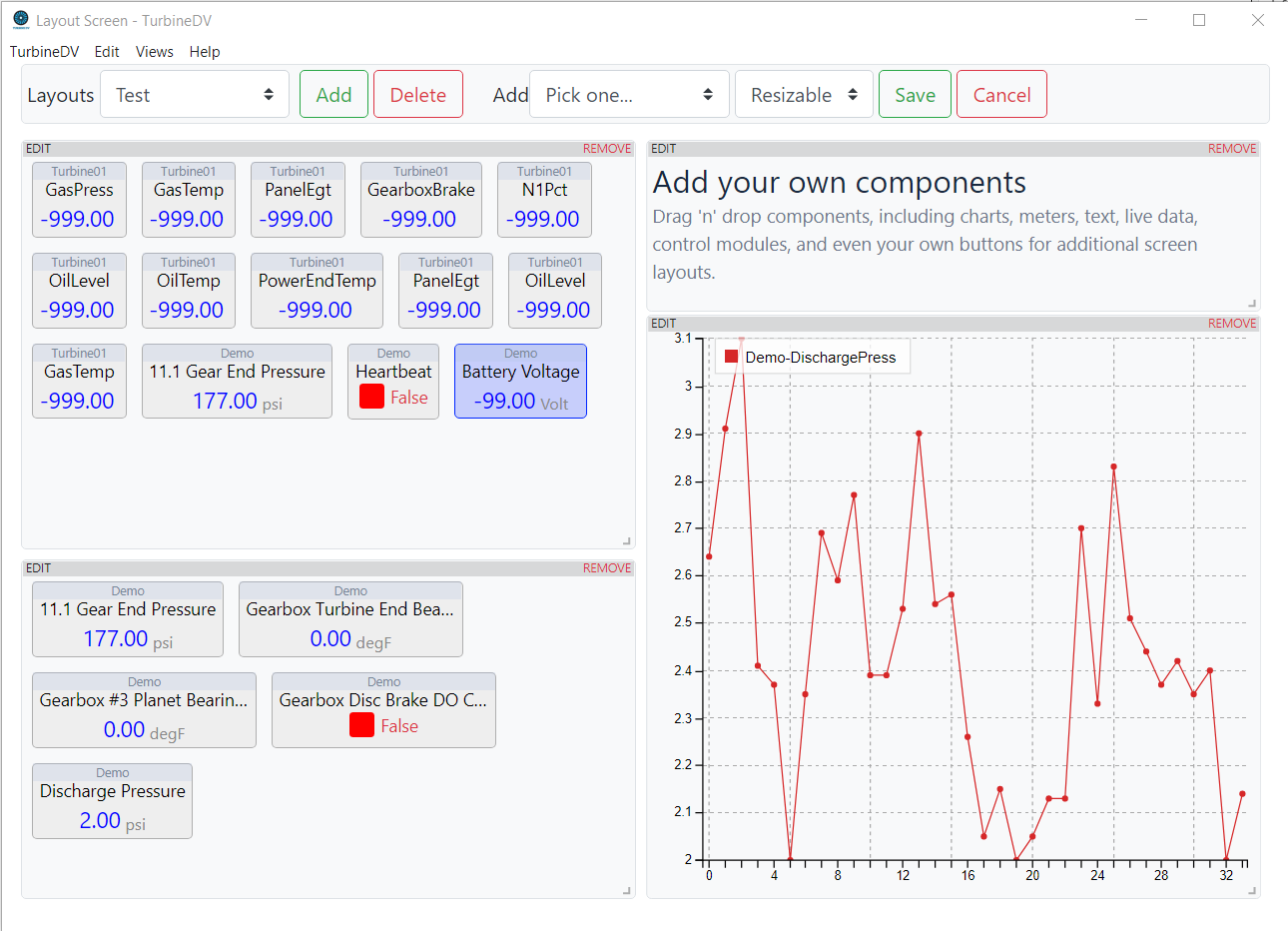This screenshot has height=931, width=1288.
Task: Click the Demo-DischargePress legend marker square
Action: pyautogui.click(x=731, y=356)
